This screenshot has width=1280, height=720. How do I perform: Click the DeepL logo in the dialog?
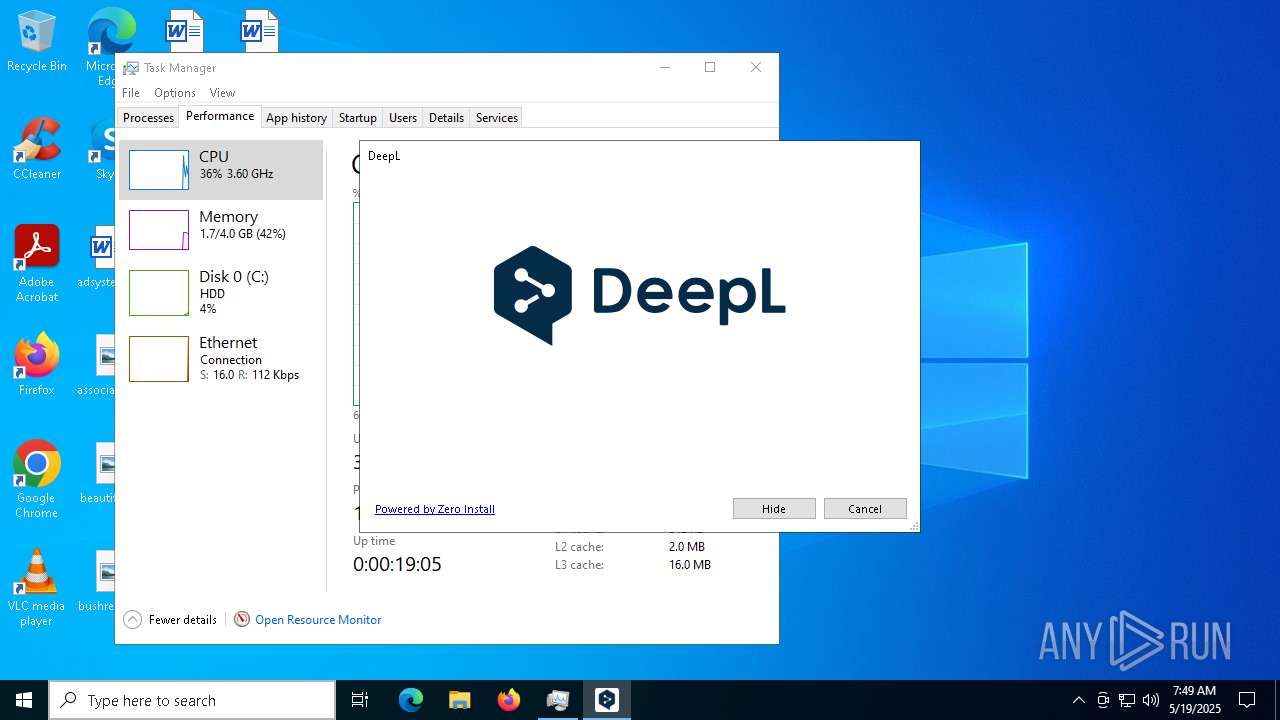[640, 295]
